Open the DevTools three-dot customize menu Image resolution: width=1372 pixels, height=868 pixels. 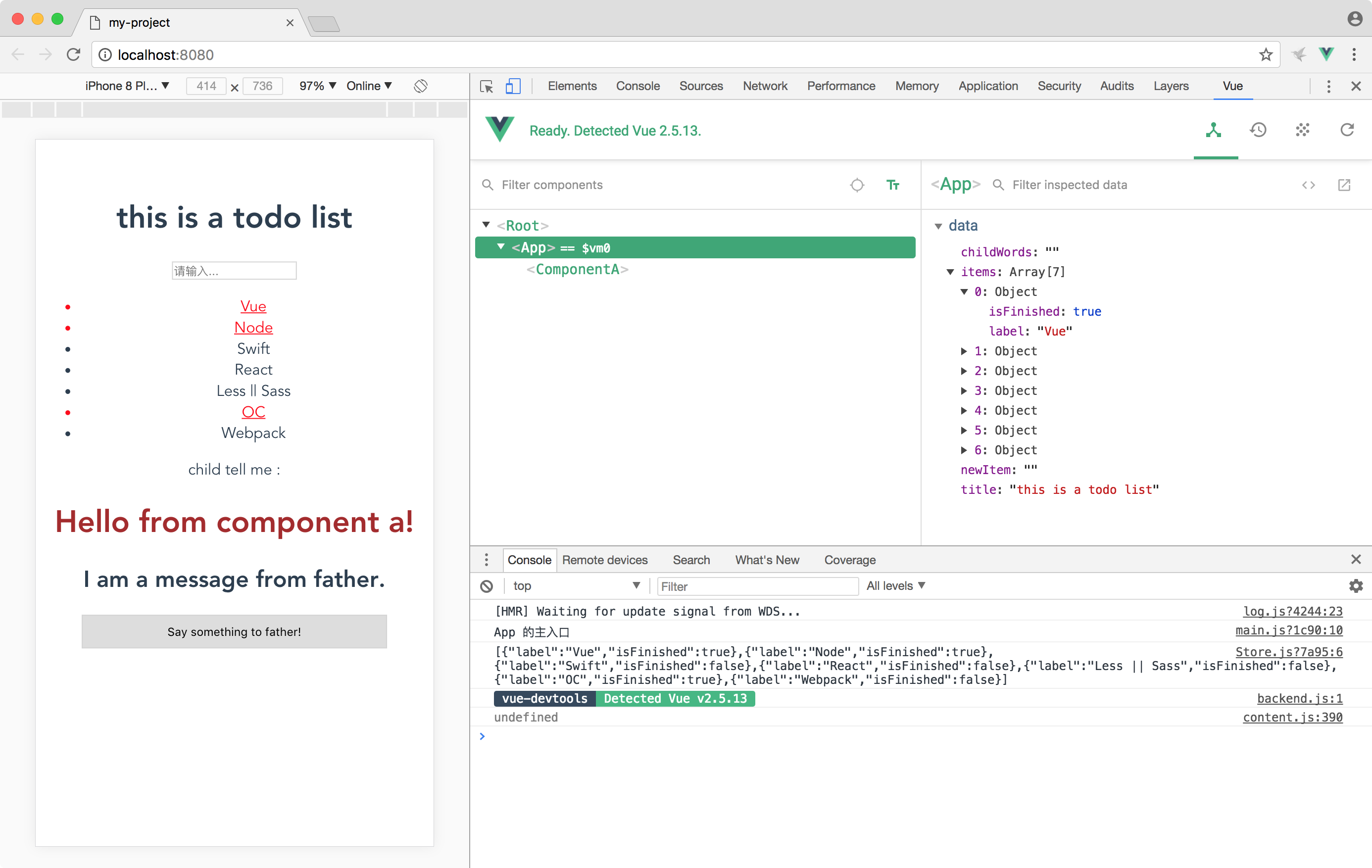tap(1329, 86)
